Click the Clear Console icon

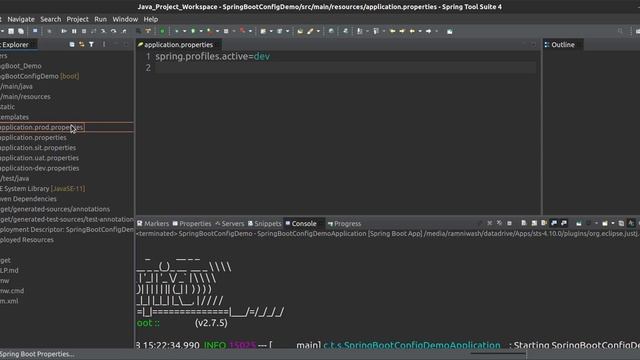tap(524, 223)
